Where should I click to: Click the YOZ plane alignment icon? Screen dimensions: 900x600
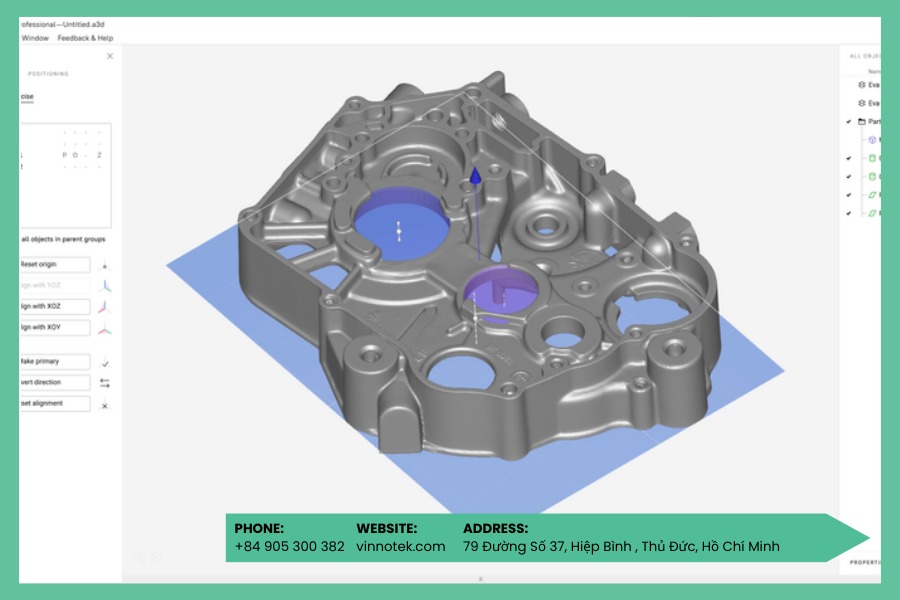[104, 285]
